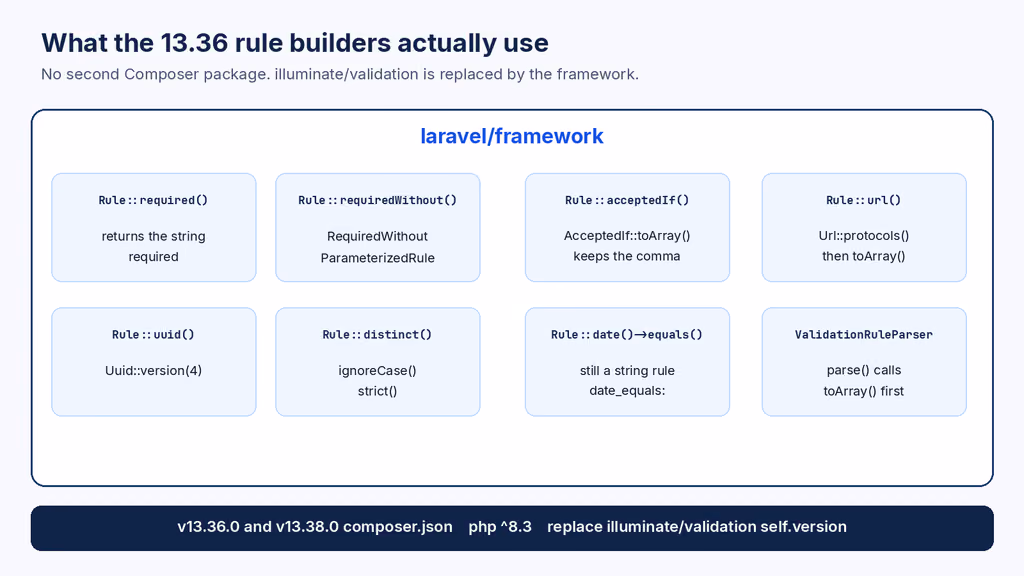Screen dimensions: 1024x576
Task: Select the 'Rule::required()' card
Action: 153,227
